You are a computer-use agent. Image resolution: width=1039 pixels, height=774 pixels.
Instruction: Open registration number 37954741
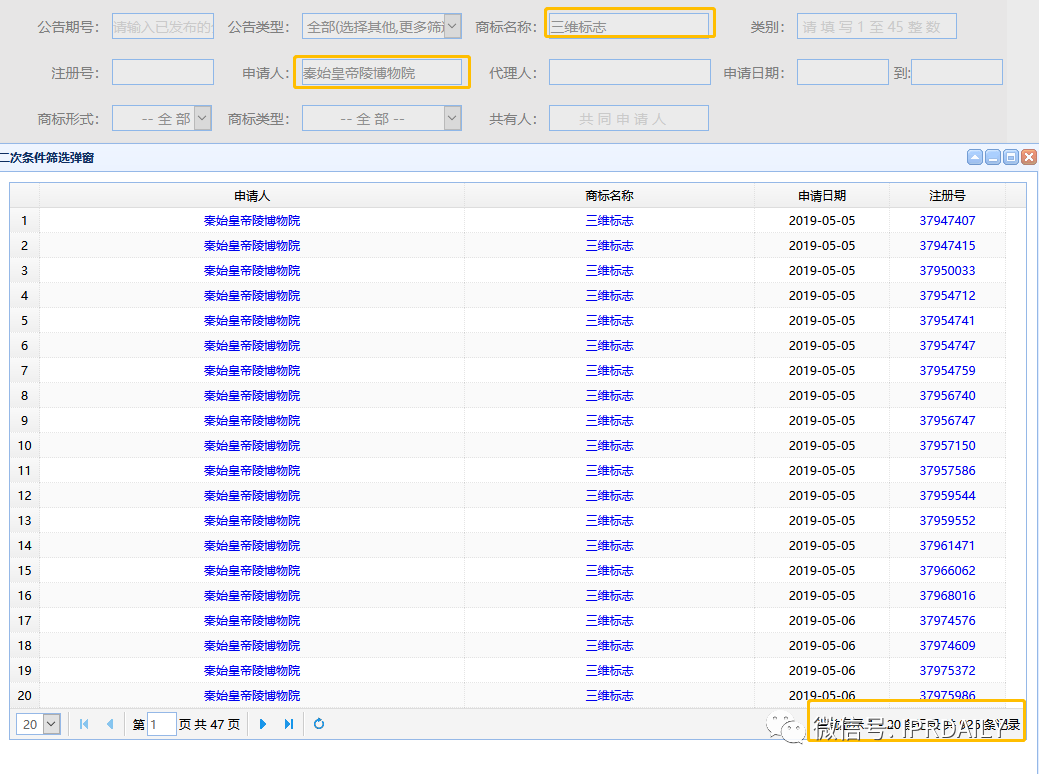click(947, 321)
